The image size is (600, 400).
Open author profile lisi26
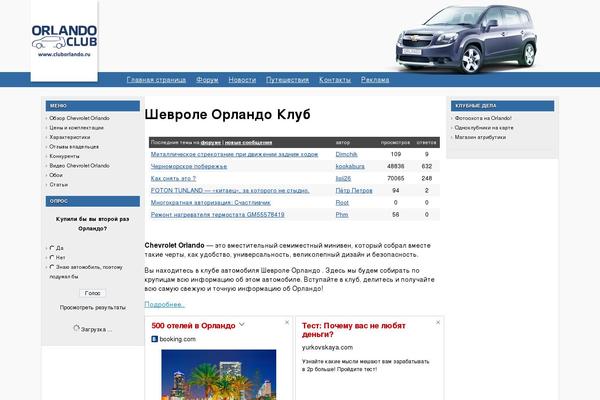pyautogui.click(x=343, y=178)
